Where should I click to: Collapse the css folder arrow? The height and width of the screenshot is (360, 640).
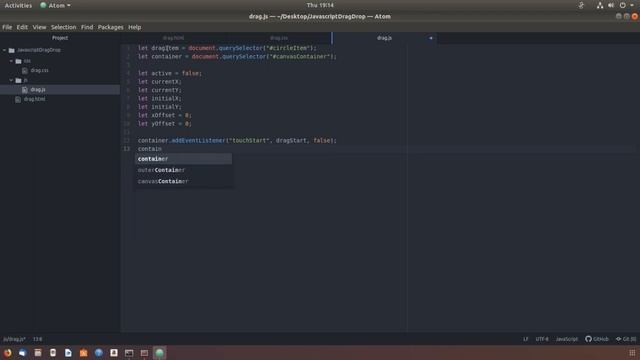point(11,61)
